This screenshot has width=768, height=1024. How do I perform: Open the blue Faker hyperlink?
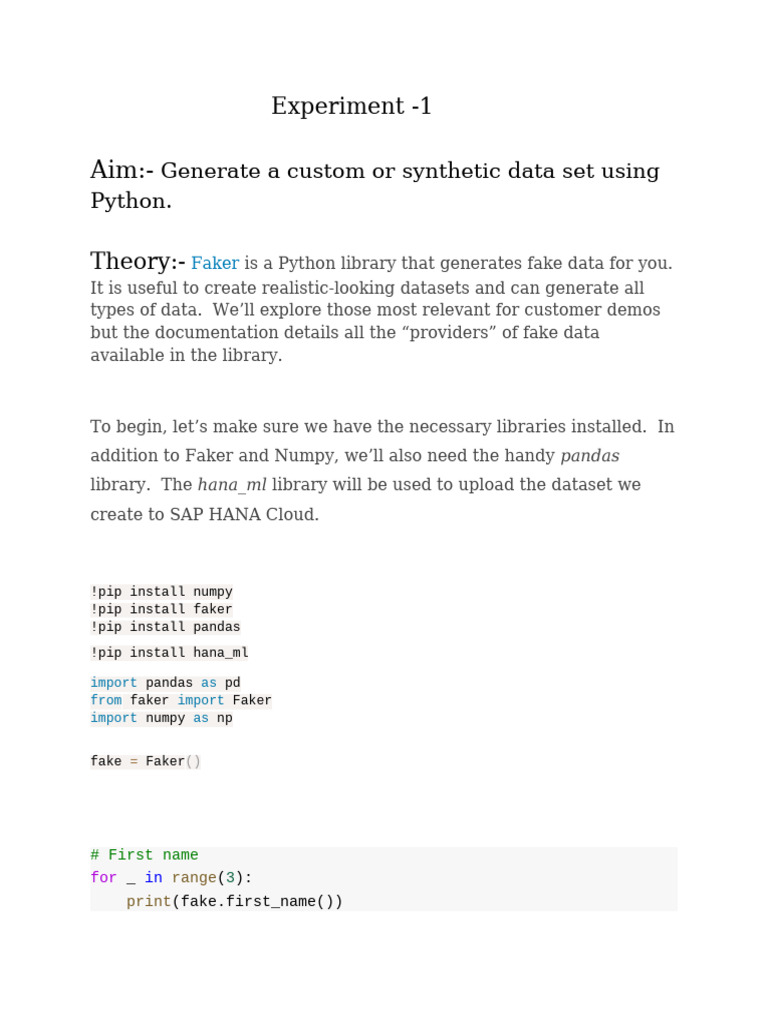[x=215, y=264]
